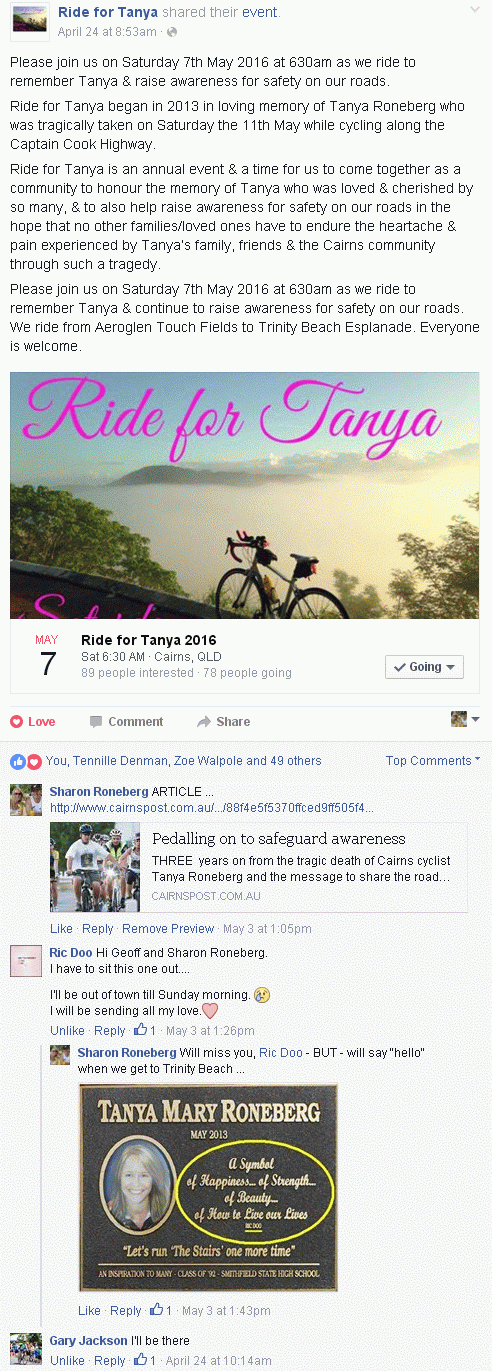Screen dimensions: 492x1371
Task: Open the cairnspost.com.au article URL link
Action: click(x=212, y=807)
